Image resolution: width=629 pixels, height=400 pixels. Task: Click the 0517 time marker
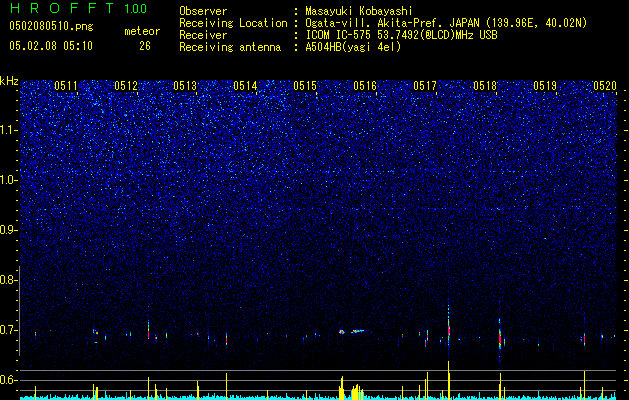[425, 86]
